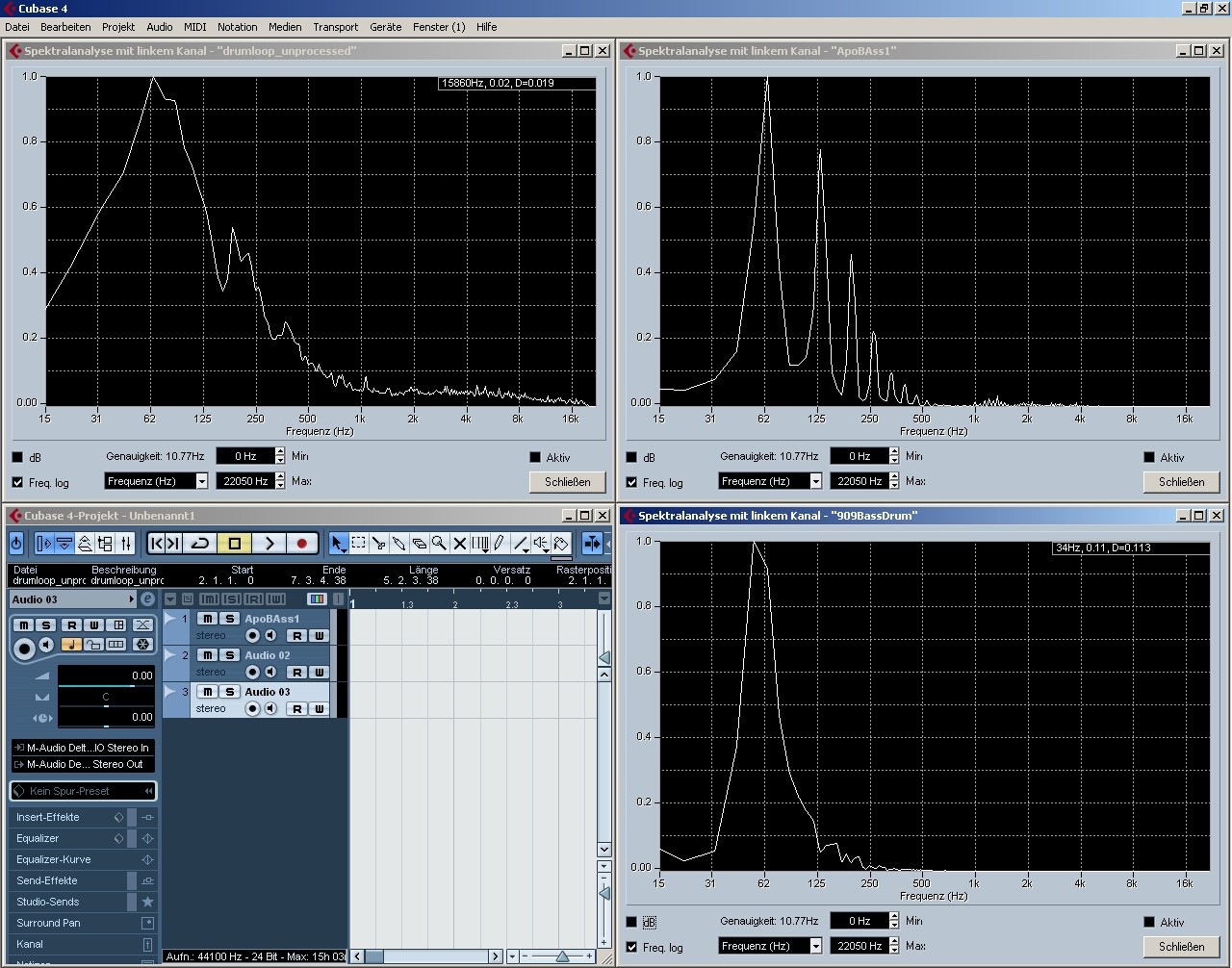Choose the glue tube tool
This screenshot has height=968, width=1232.
pos(398,544)
